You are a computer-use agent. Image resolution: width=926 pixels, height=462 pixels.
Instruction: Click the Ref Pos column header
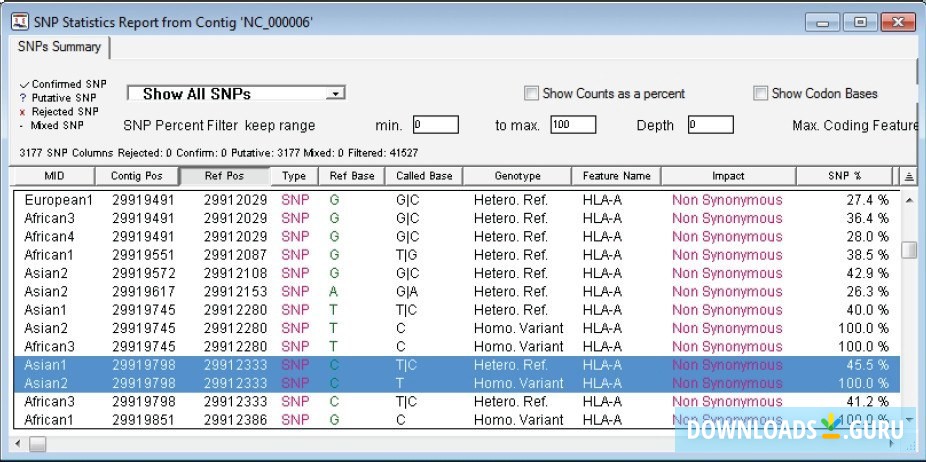point(226,176)
